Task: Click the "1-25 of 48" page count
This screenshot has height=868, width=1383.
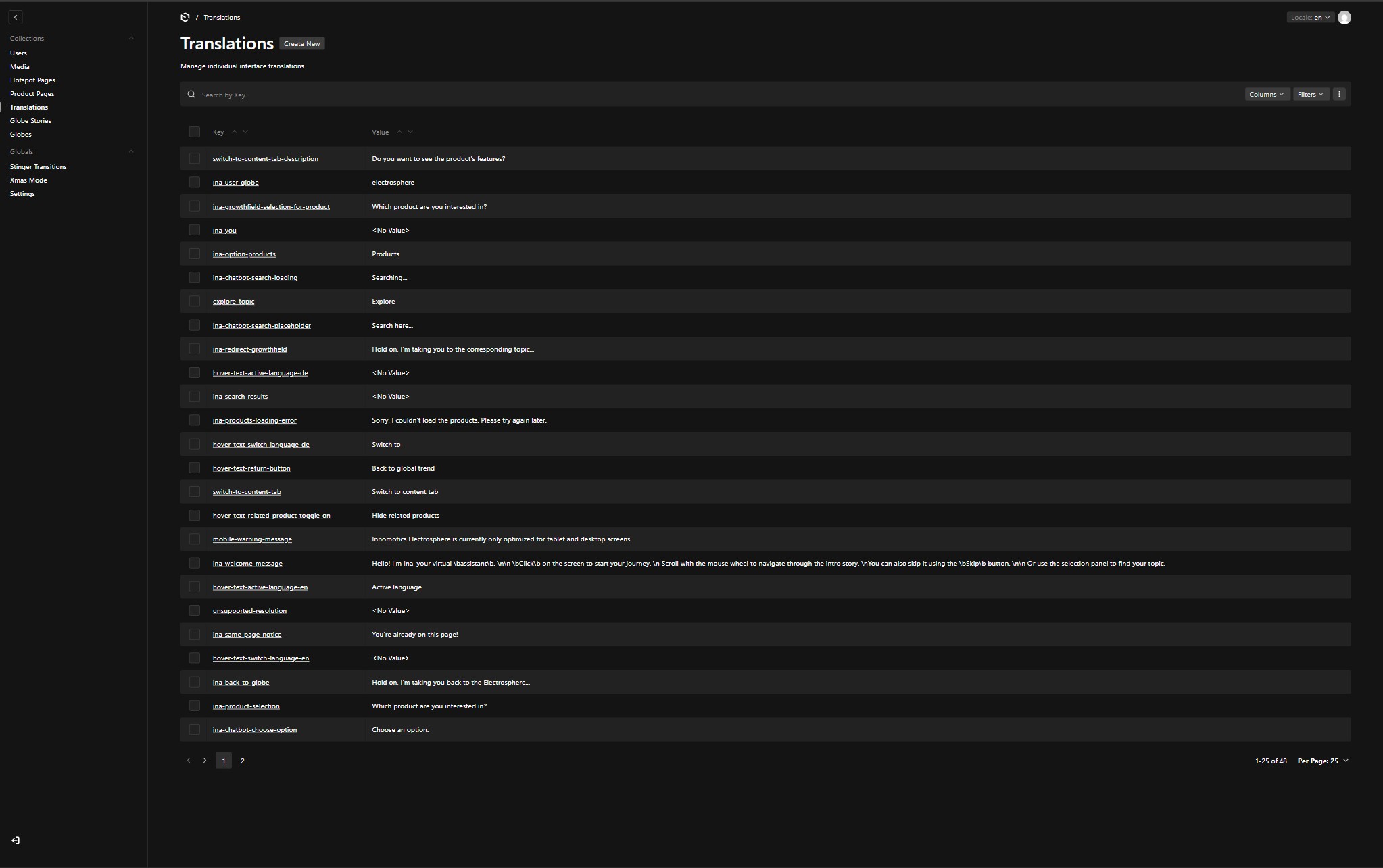Action: pyautogui.click(x=1271, y=761)
